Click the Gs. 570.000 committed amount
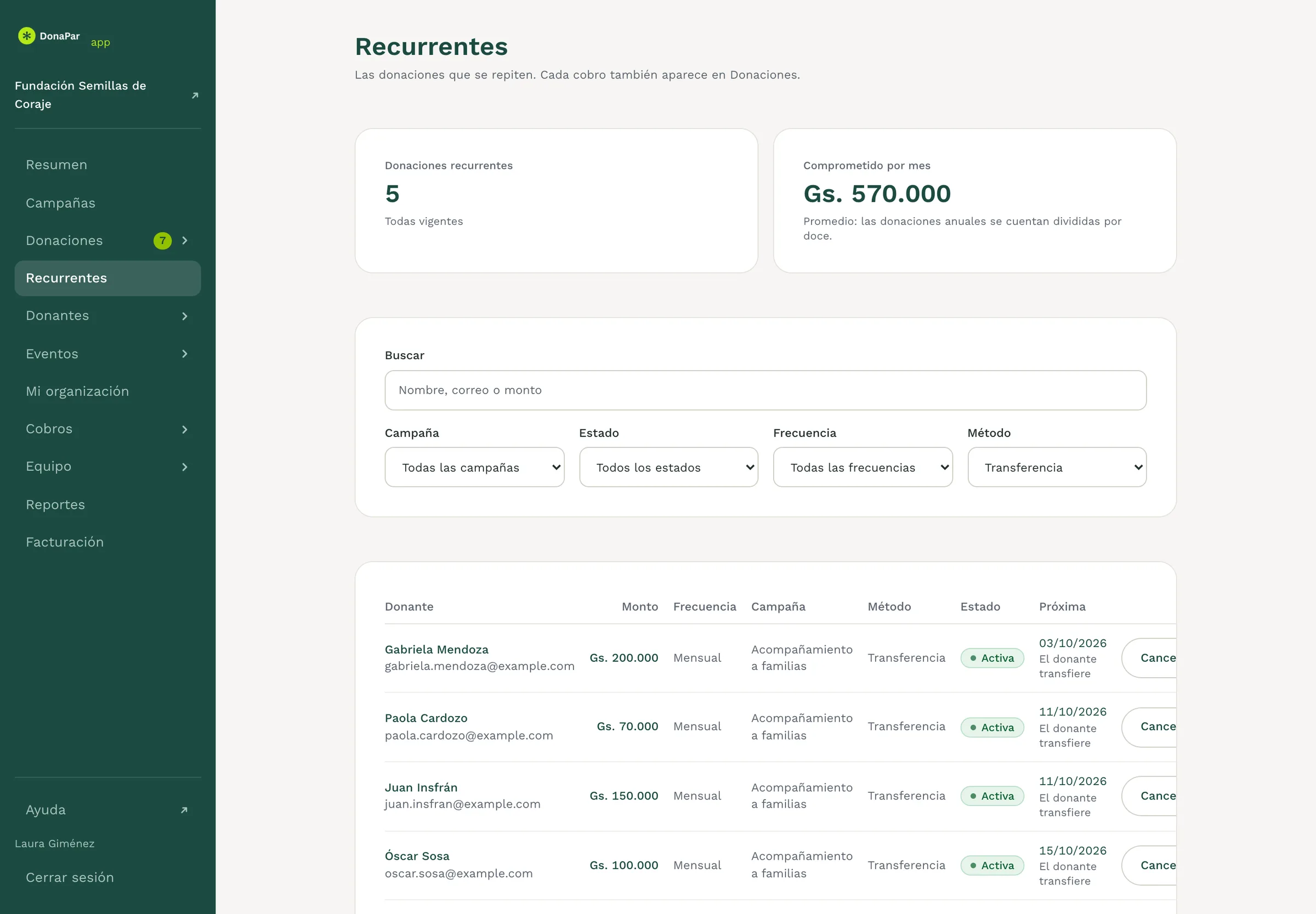 877,194
